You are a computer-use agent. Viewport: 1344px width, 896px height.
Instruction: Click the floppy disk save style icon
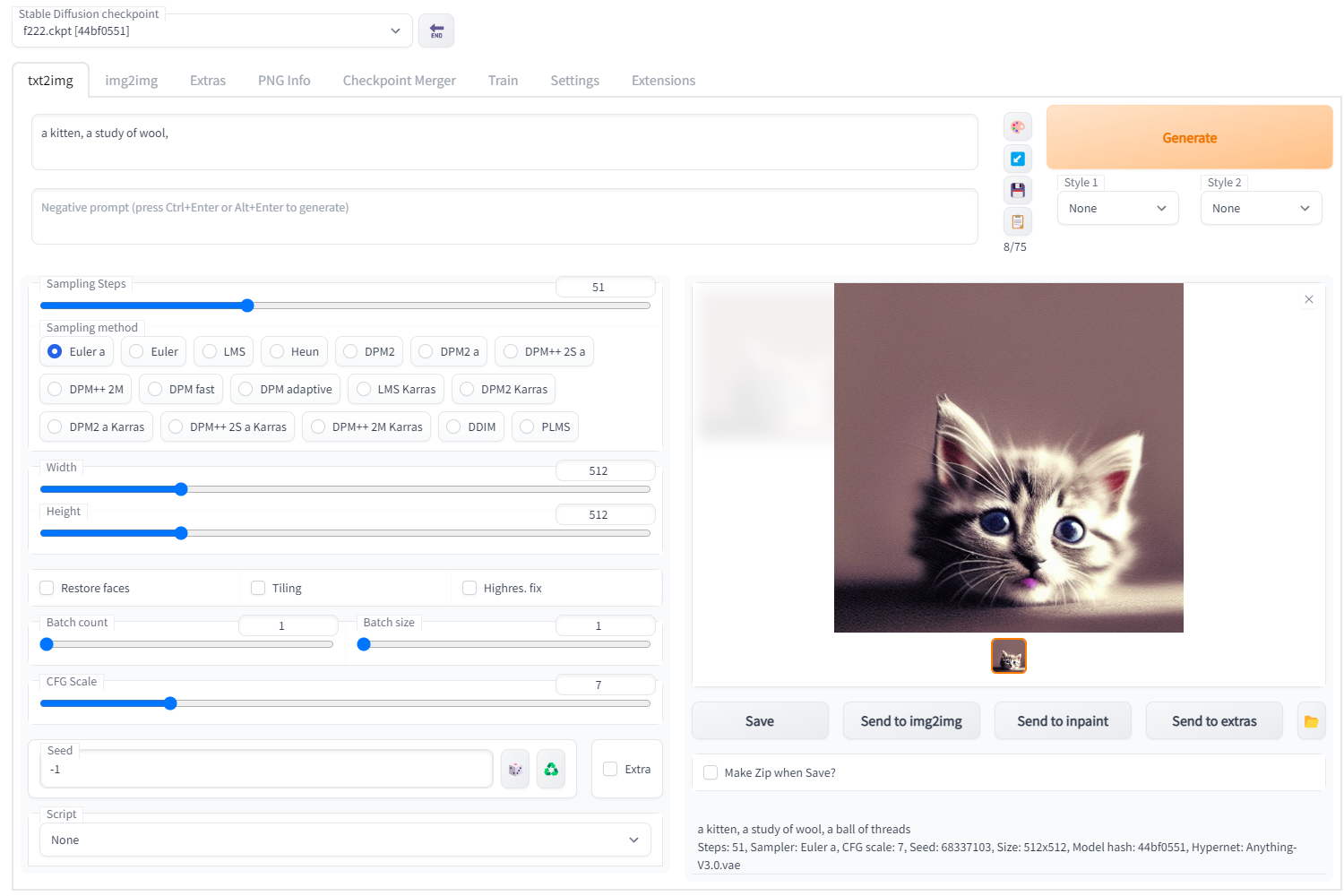click(1017, 190)
